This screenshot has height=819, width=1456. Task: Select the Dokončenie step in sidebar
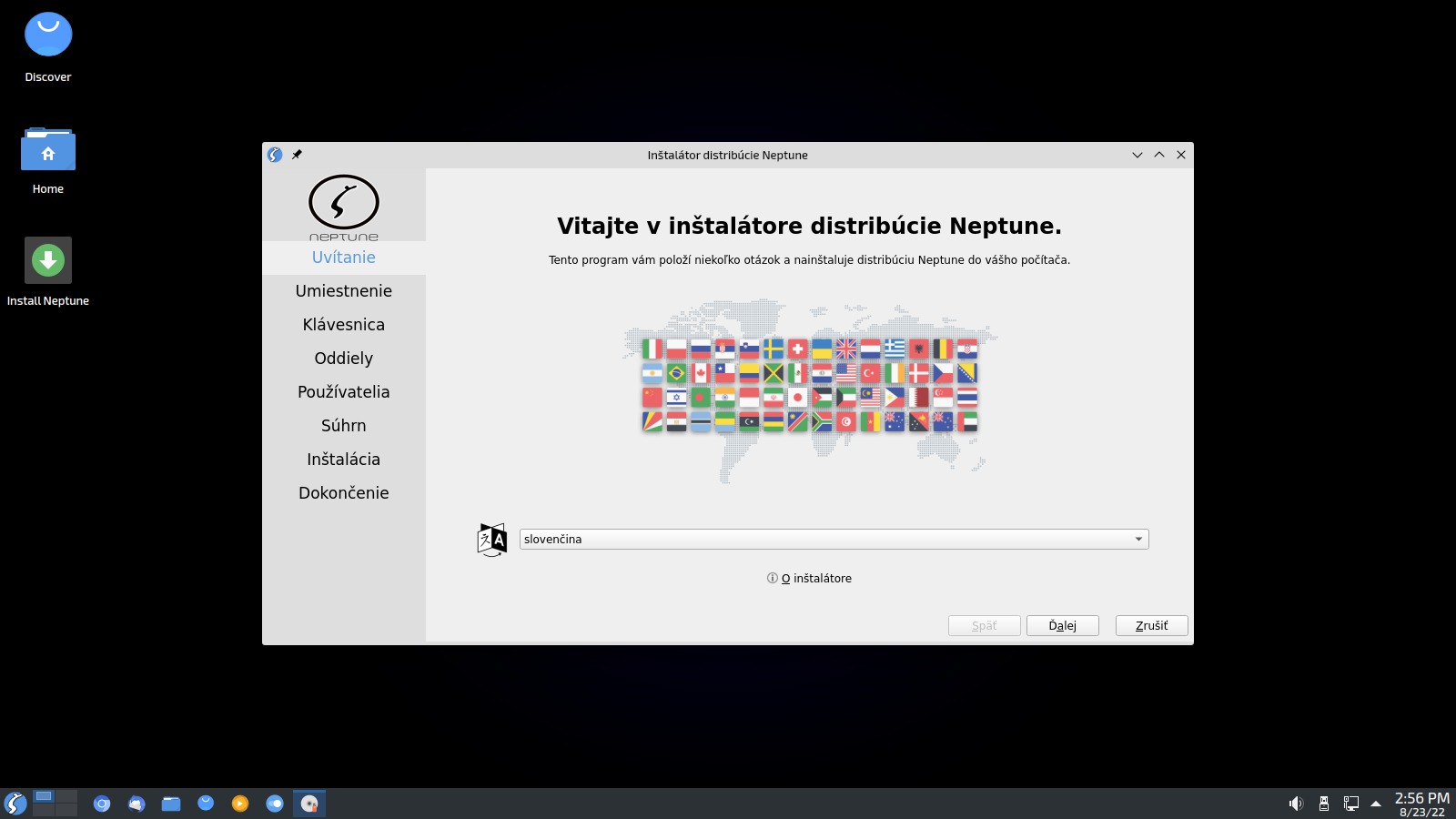[344, 493]
